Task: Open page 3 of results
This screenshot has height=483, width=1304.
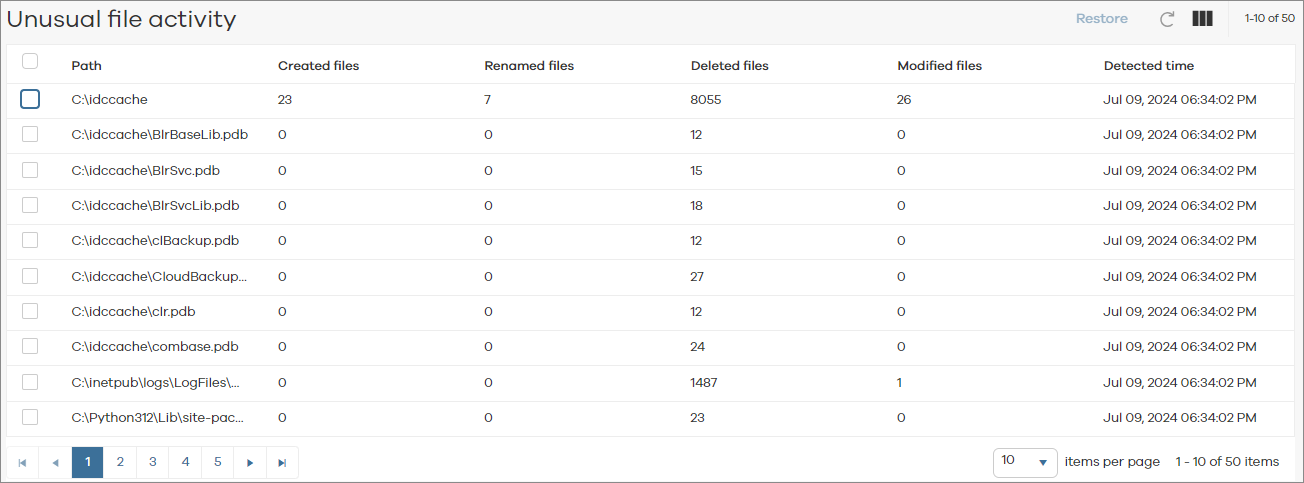Action: tap(152, 462)
